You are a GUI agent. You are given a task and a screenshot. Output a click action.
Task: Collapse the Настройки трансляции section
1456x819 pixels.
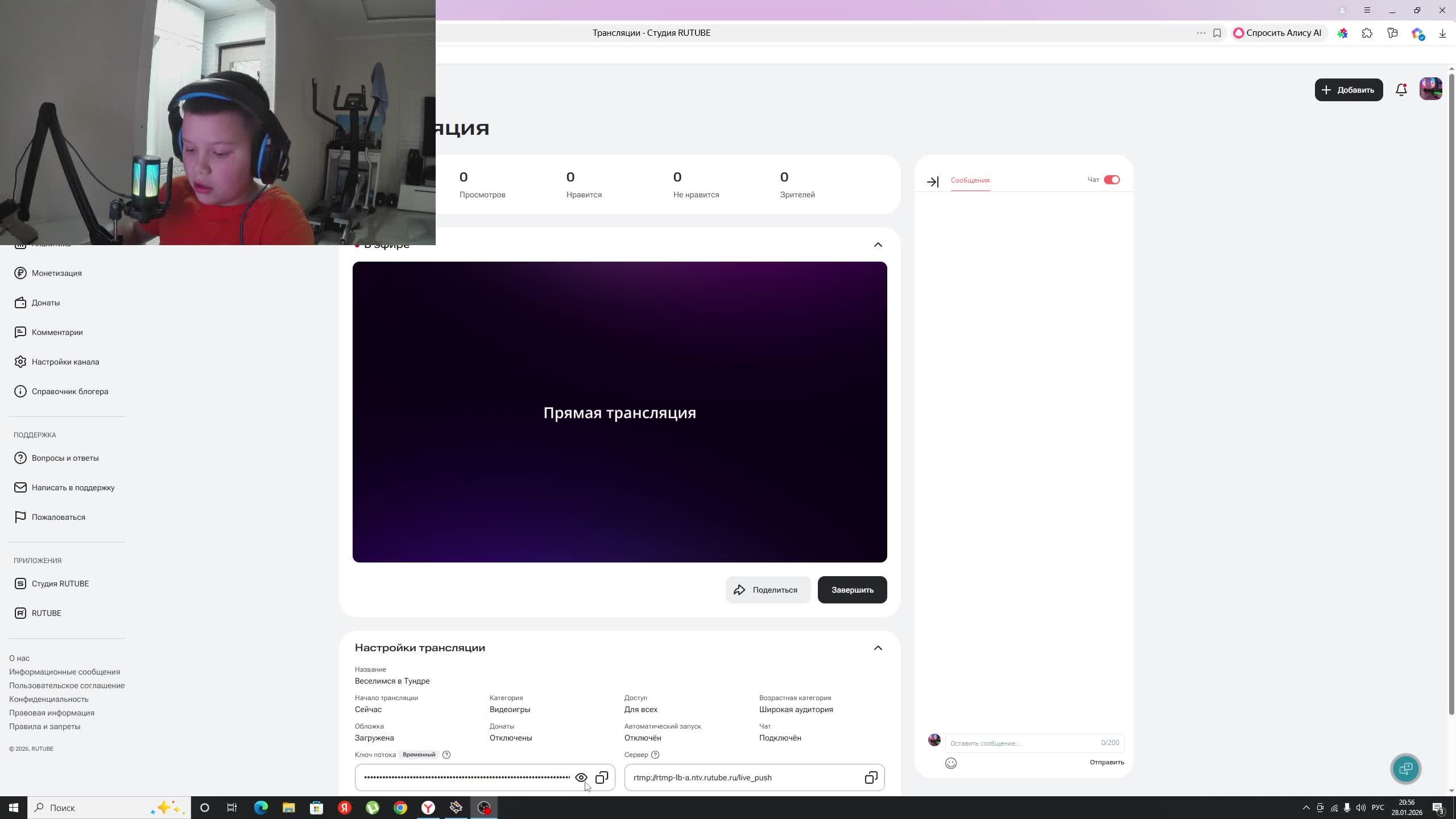pos(878,648)
